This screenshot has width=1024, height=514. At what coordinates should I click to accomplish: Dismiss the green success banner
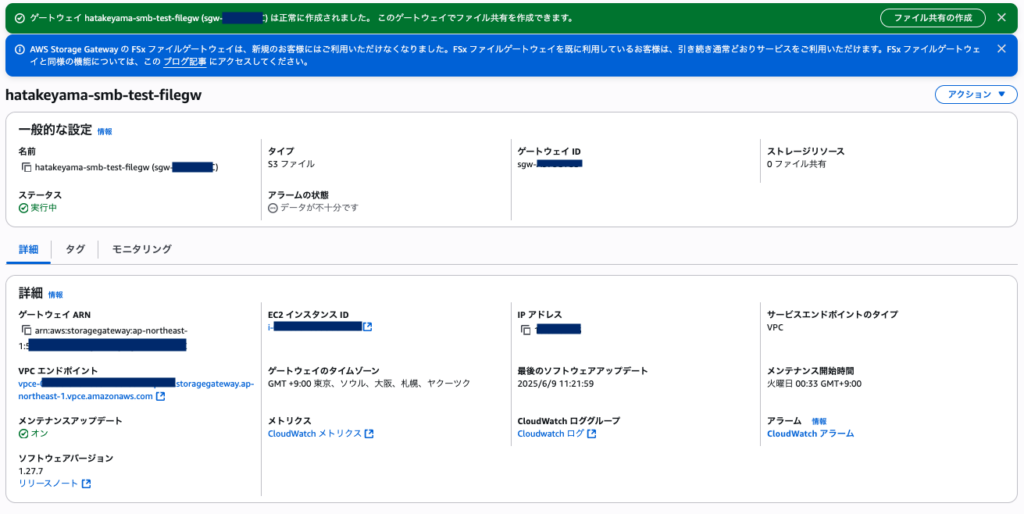point(1001,18)
